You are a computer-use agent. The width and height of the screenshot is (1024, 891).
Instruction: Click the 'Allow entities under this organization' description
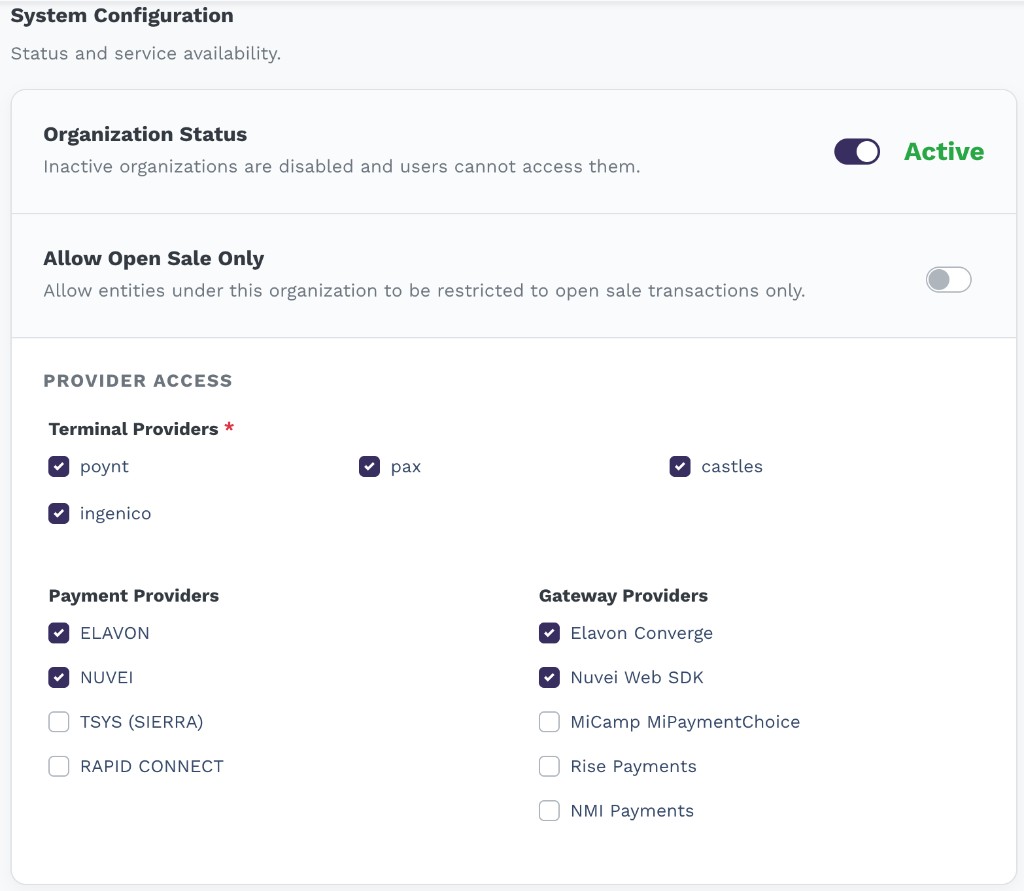point(424,291)
